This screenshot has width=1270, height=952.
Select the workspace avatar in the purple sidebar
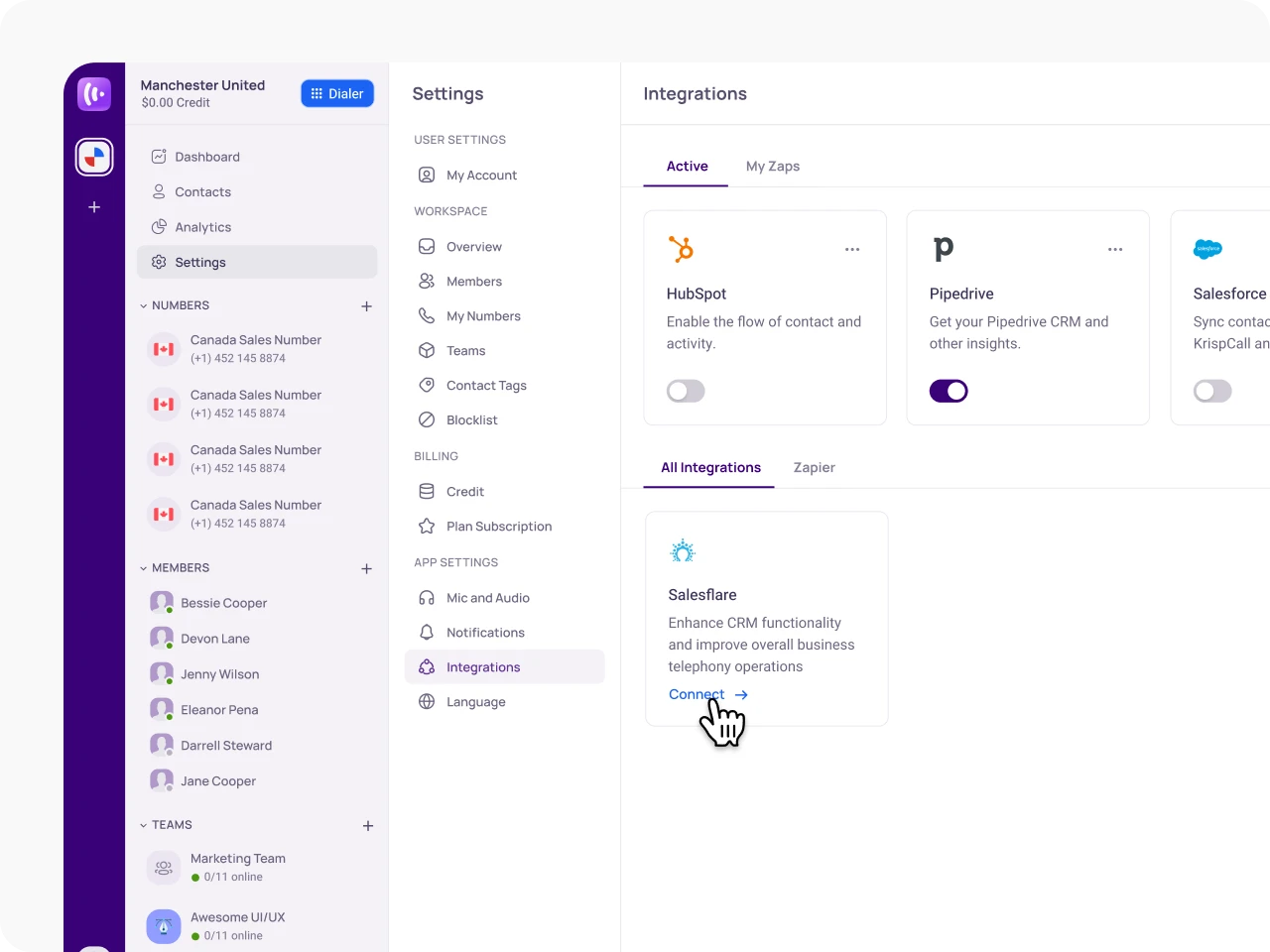pos(94,157)
